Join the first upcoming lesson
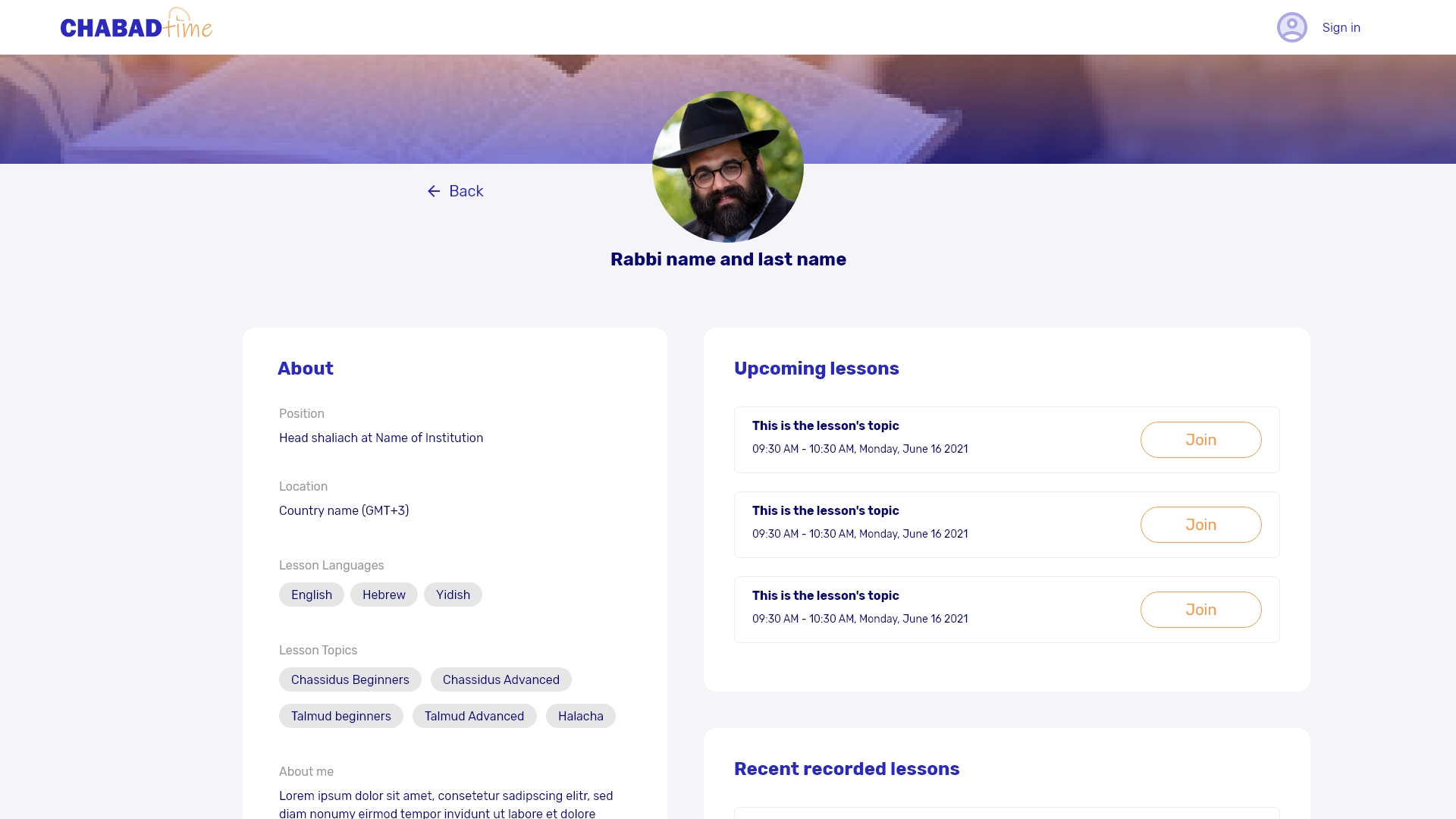 pos(1200,440)
